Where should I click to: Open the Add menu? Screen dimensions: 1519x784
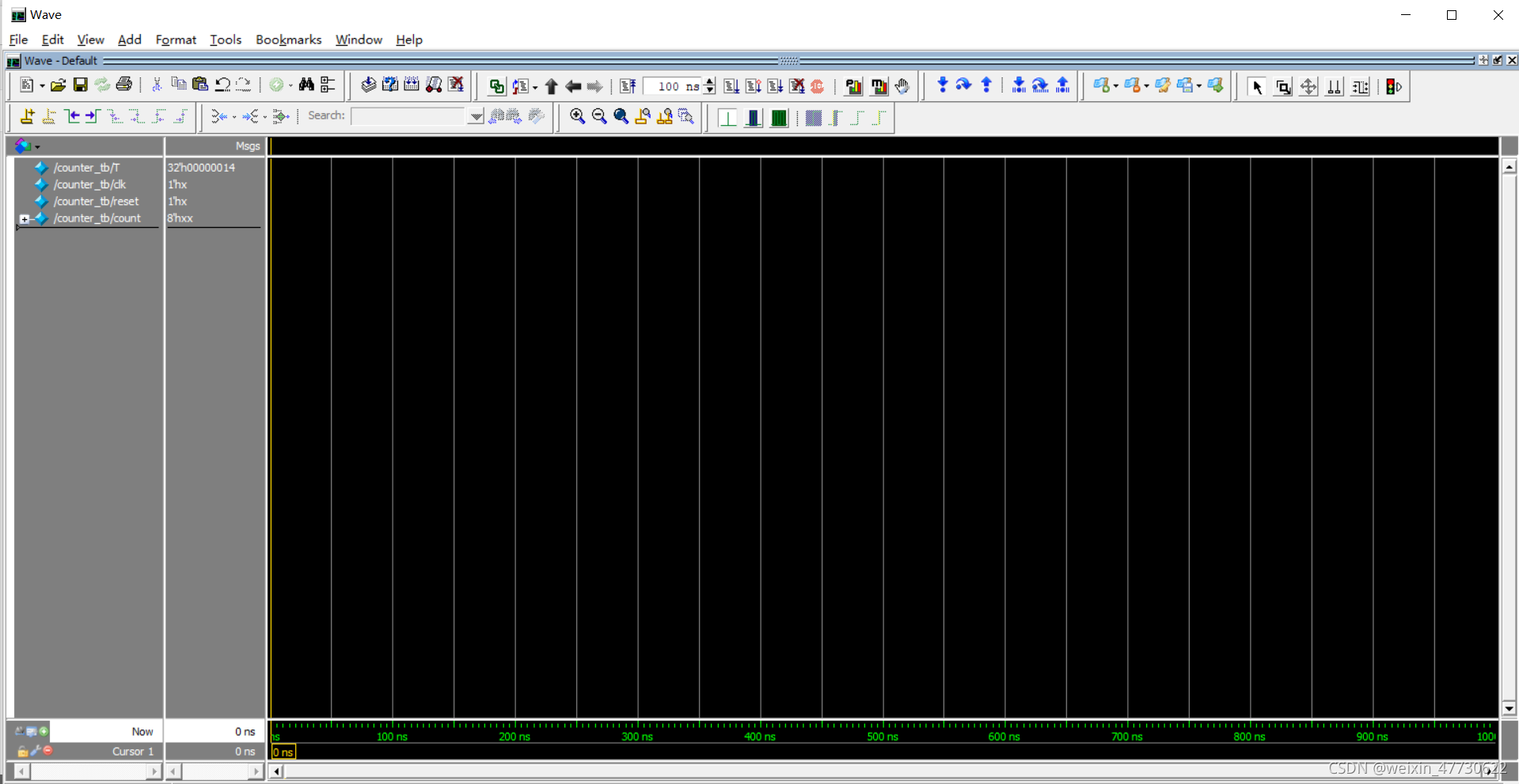(129, 40)
